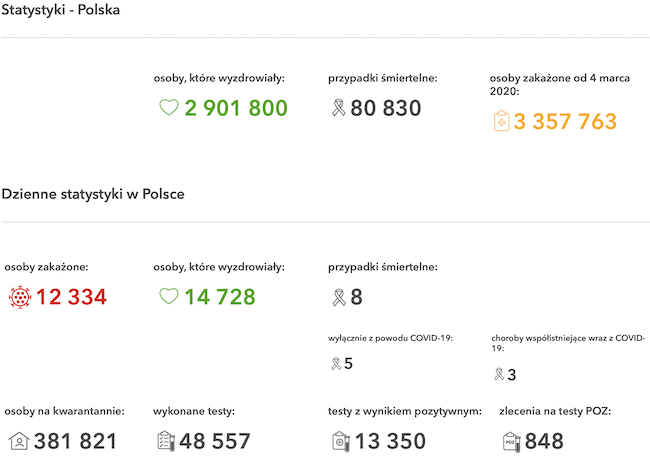Select the Dzienne statystyki w Polsce heading
Image resolution: width=650 pixels, height=463 pixels.
coord(93,194)
